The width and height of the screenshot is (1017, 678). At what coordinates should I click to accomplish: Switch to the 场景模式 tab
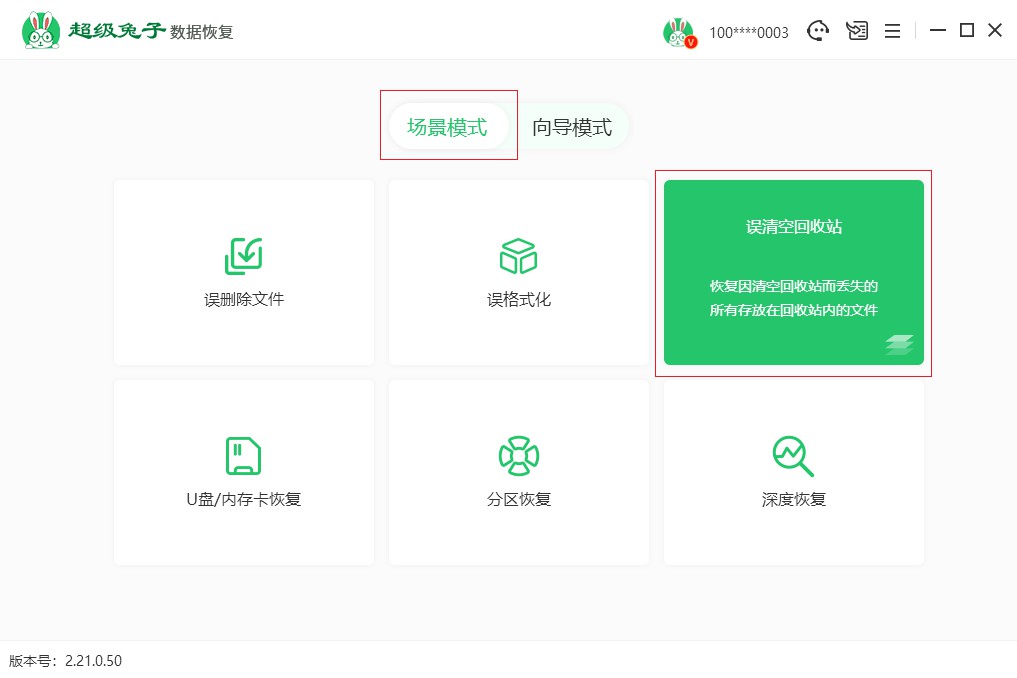[447, 127]
